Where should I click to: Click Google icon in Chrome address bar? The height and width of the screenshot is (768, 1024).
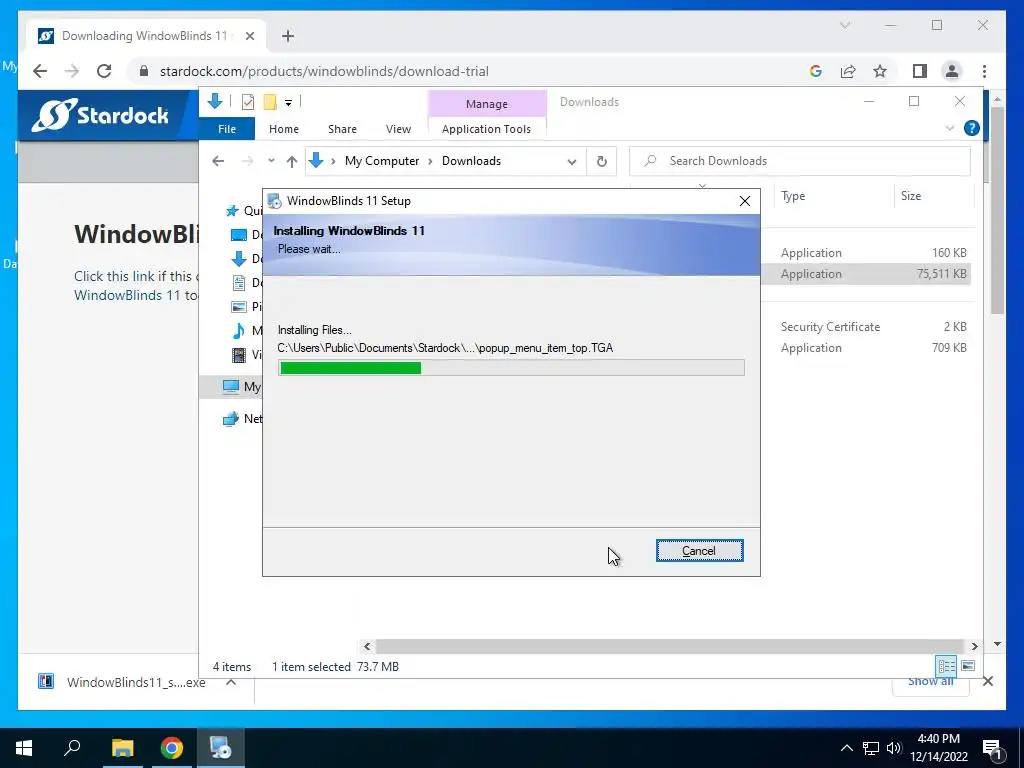(x=816, y=71)
